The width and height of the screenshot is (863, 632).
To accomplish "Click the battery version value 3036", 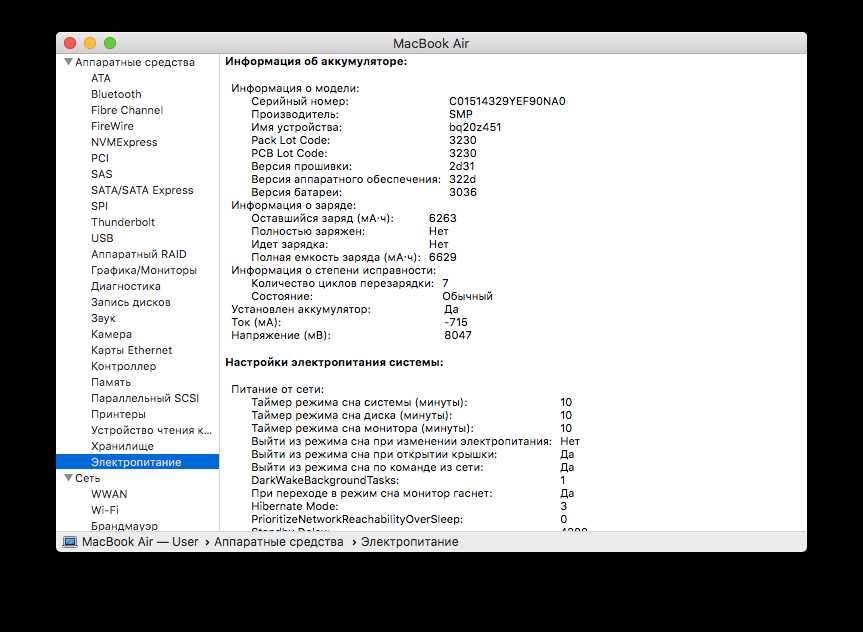I will point(463,192).
